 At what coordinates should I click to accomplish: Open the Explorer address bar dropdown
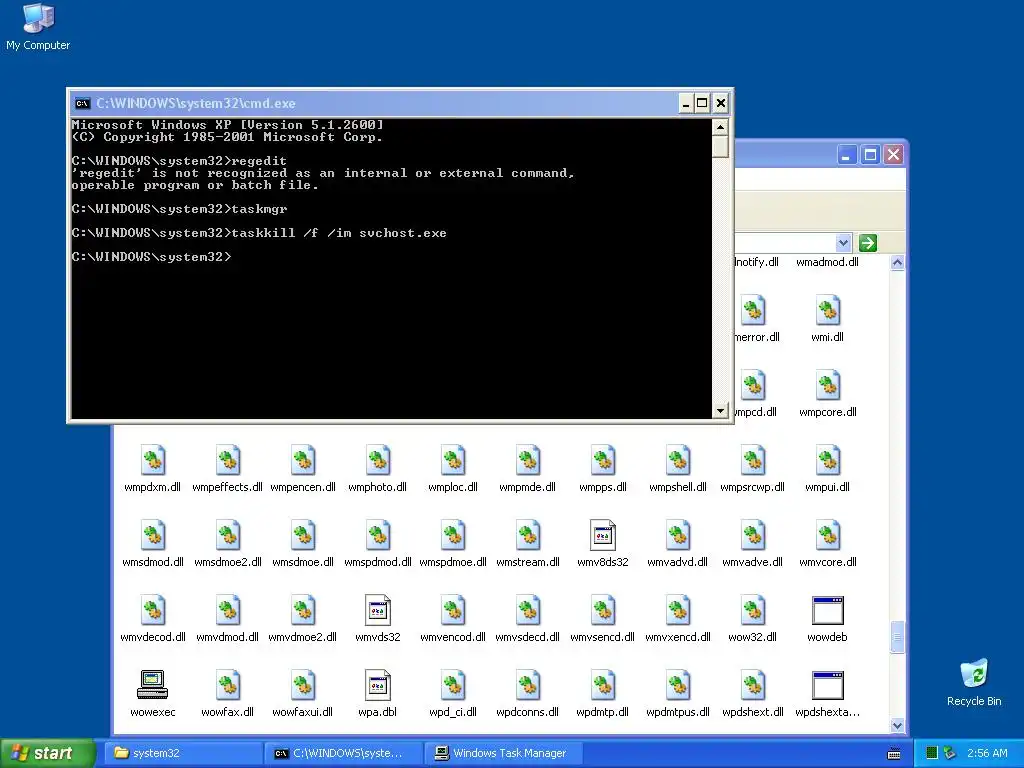coord(843,243)
